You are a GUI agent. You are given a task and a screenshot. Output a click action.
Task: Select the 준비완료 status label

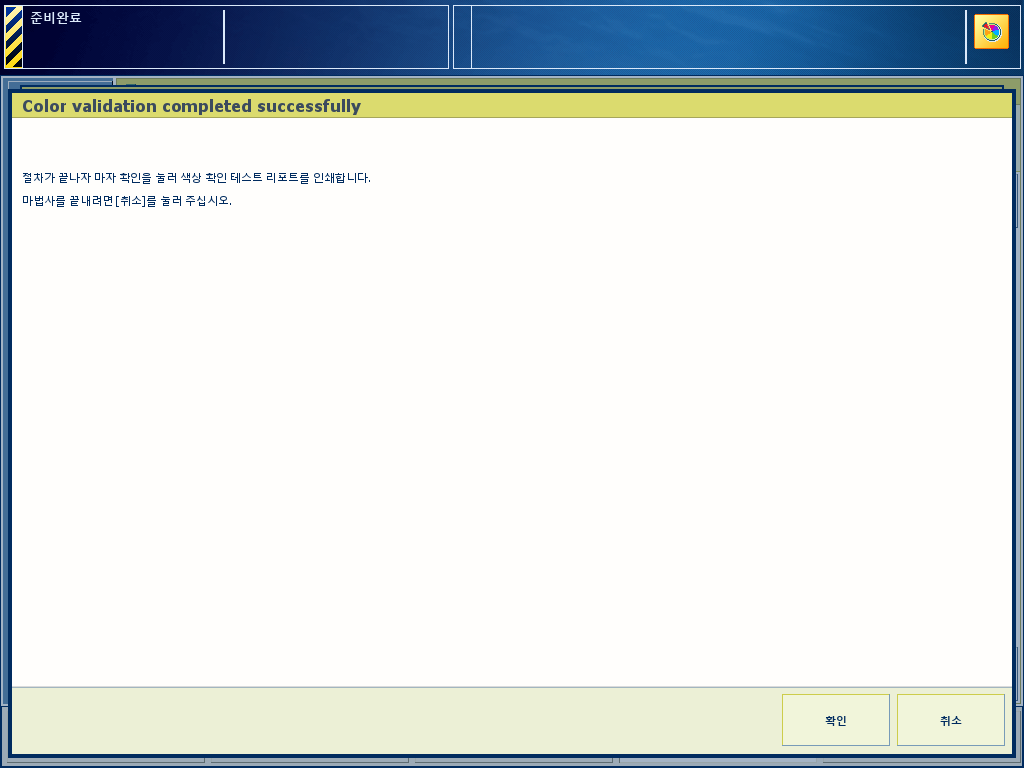point(56,18)
